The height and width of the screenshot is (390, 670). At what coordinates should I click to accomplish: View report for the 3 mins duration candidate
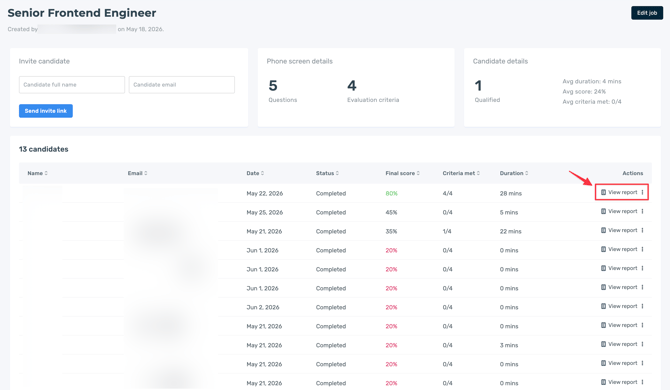[619, 344]
